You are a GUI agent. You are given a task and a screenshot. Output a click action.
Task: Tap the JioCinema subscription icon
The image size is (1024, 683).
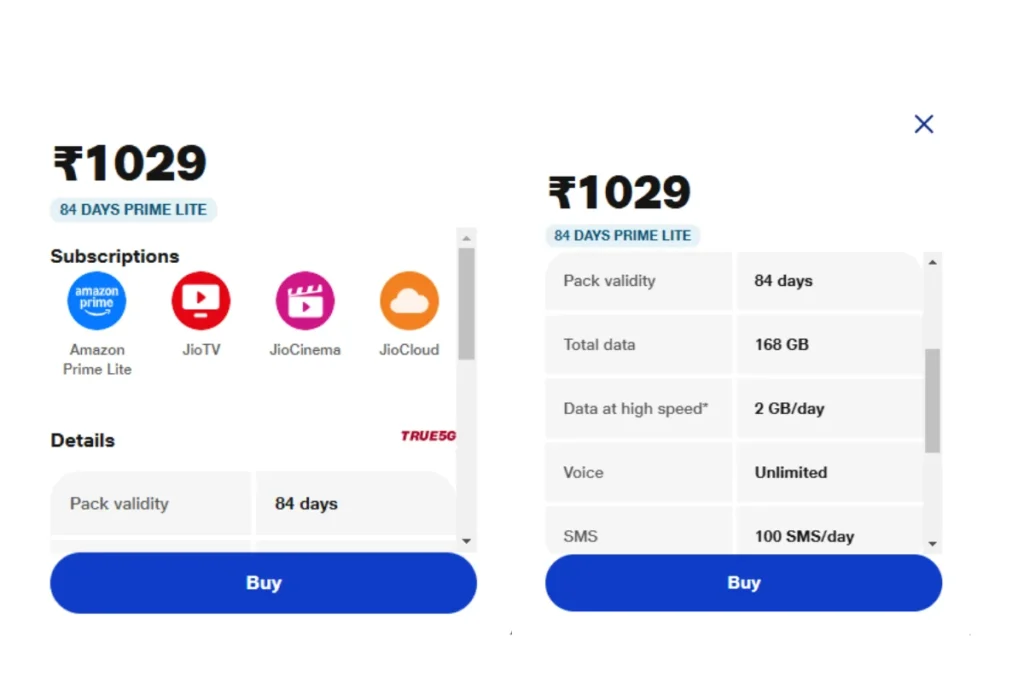(x=305, y=301)
